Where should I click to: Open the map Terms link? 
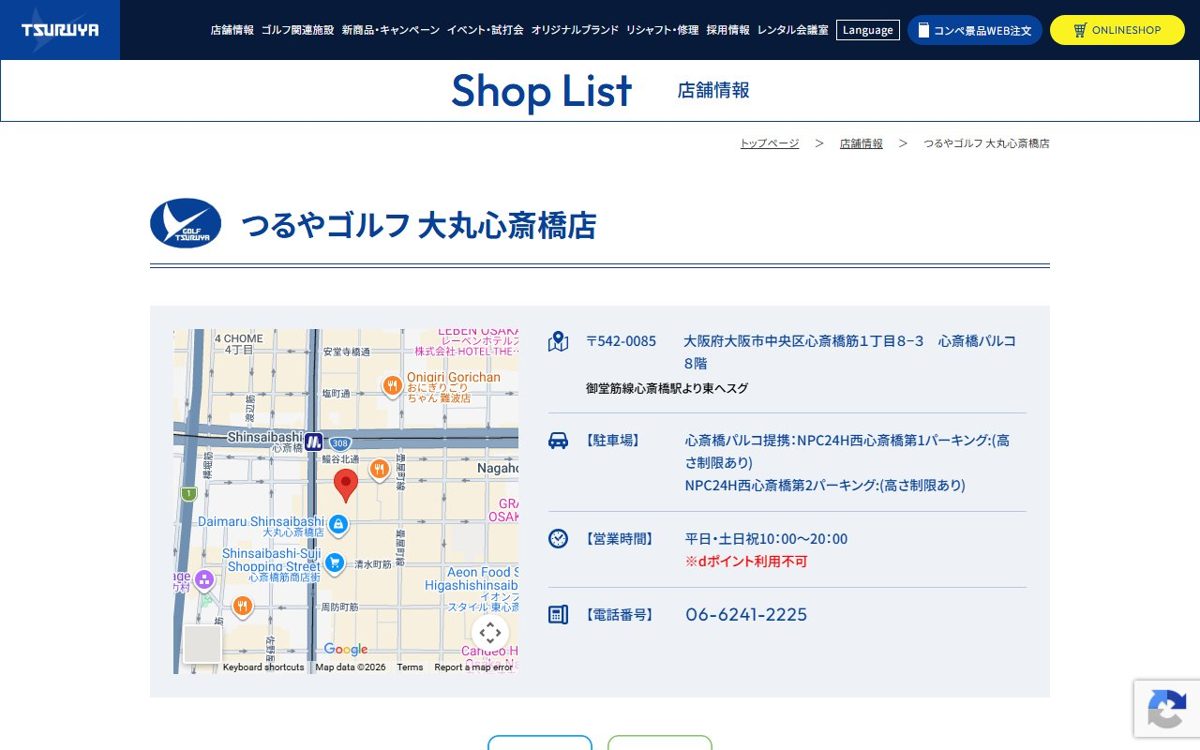point(410,667)
